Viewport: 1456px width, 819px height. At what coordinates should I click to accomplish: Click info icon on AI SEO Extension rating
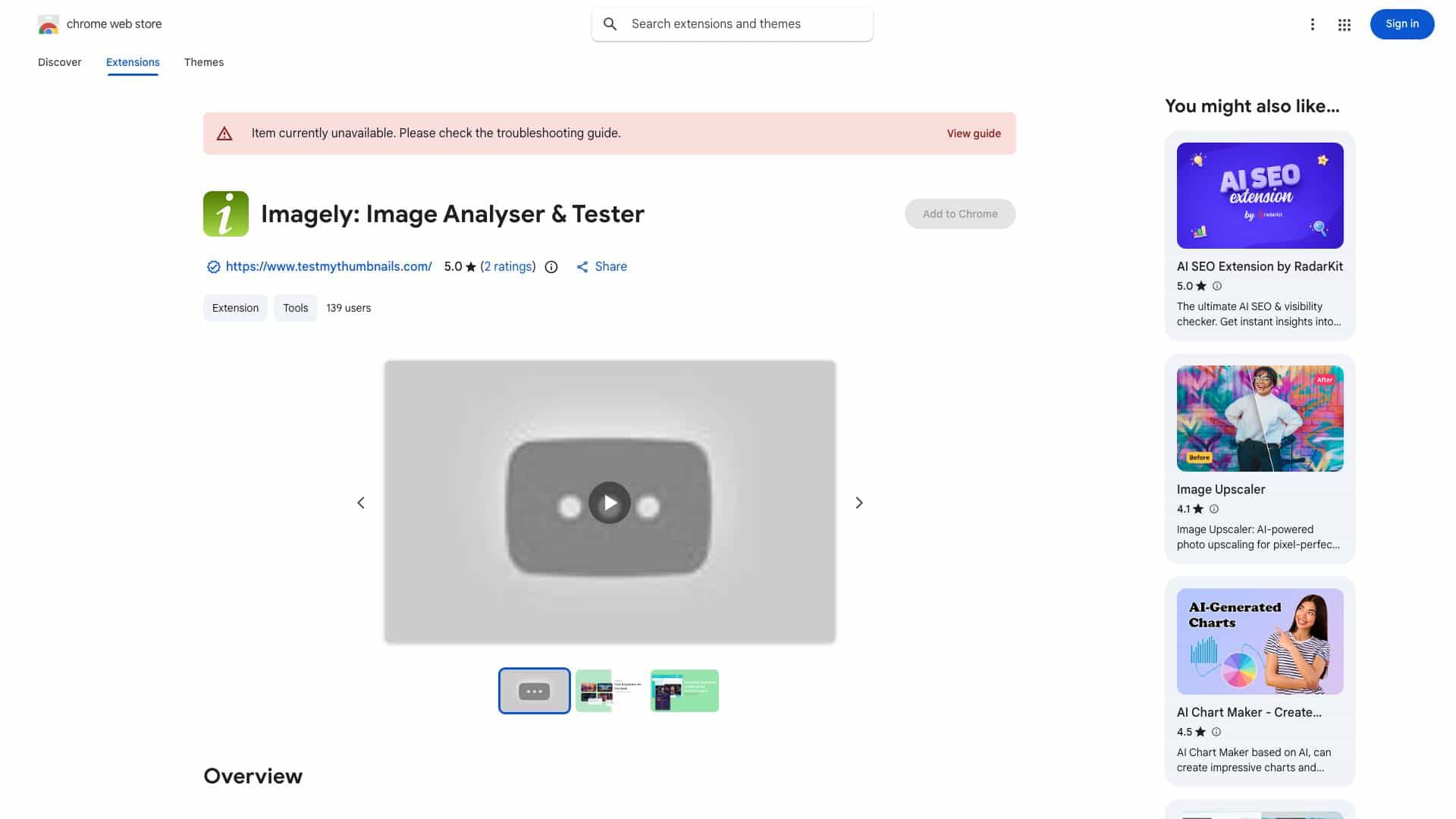[x=1217, y=286]
